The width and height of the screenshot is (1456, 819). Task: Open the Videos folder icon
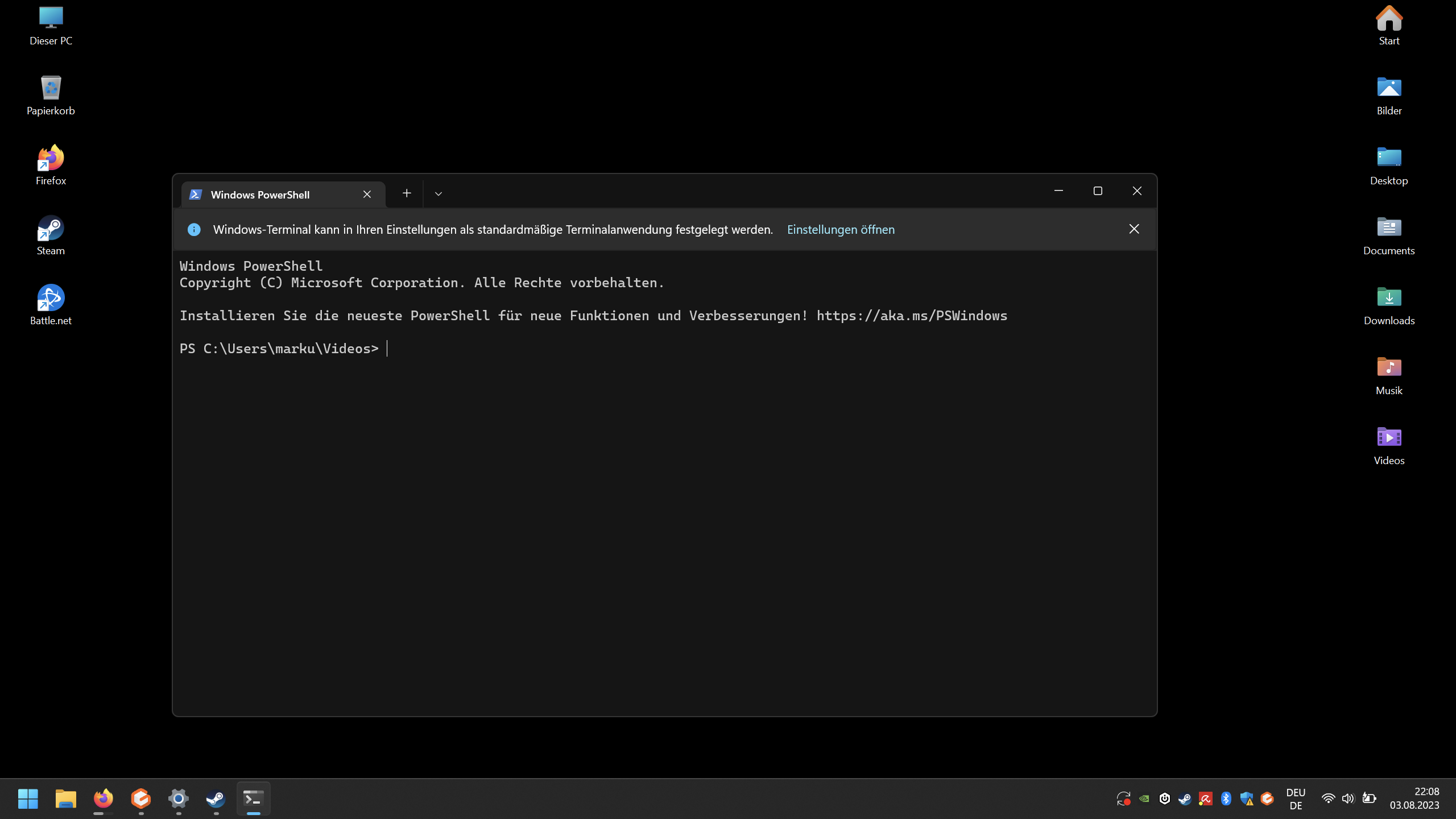point(1388,445)
